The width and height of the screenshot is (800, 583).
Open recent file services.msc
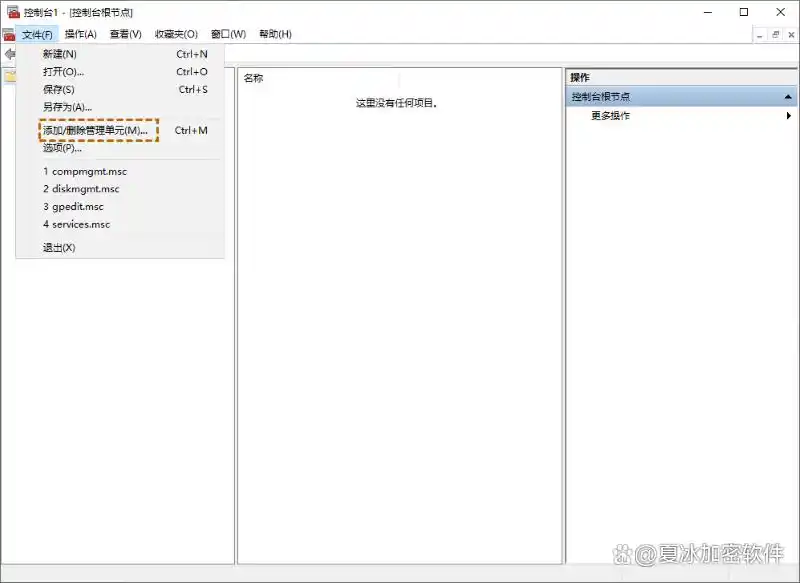[77, 224]
